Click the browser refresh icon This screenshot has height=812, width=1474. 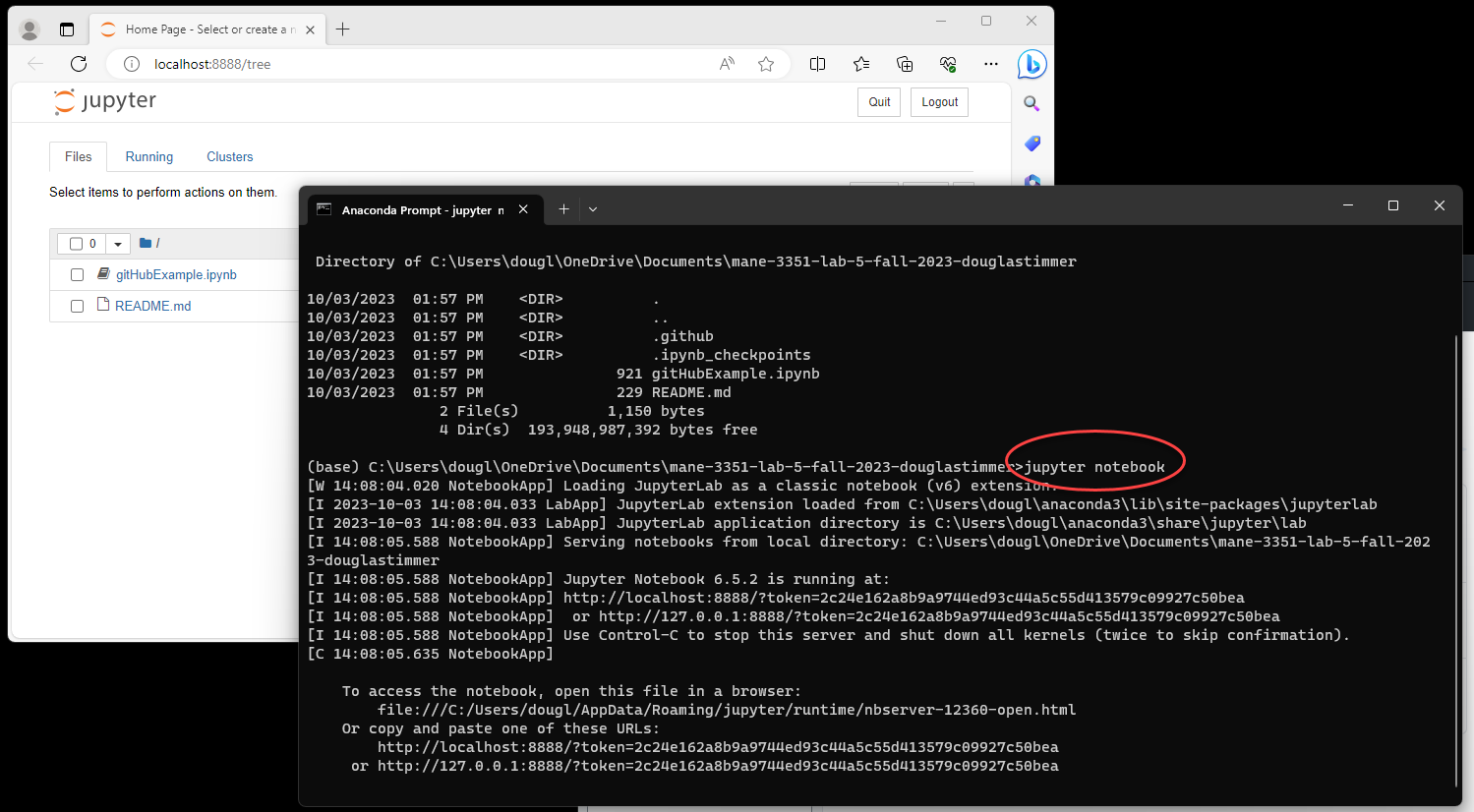pyautogui.click(x=79, y=64)
